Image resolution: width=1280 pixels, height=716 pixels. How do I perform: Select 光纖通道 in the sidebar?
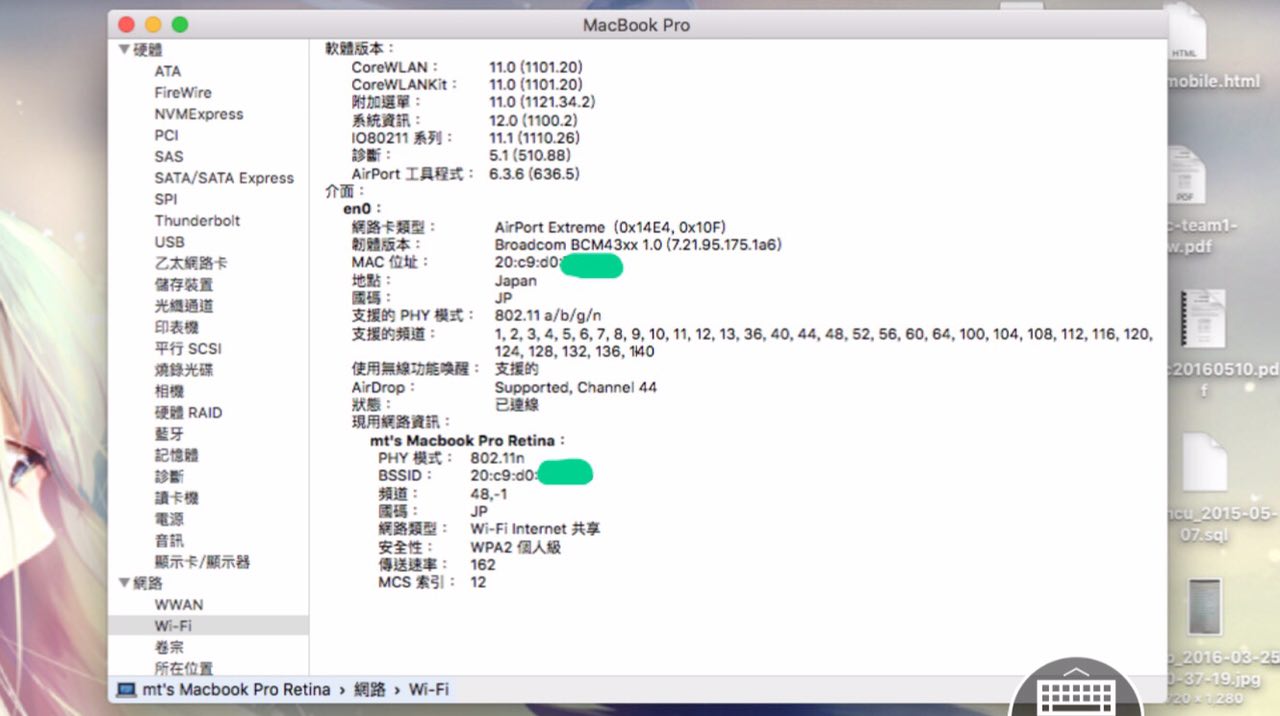coord(183,306)
